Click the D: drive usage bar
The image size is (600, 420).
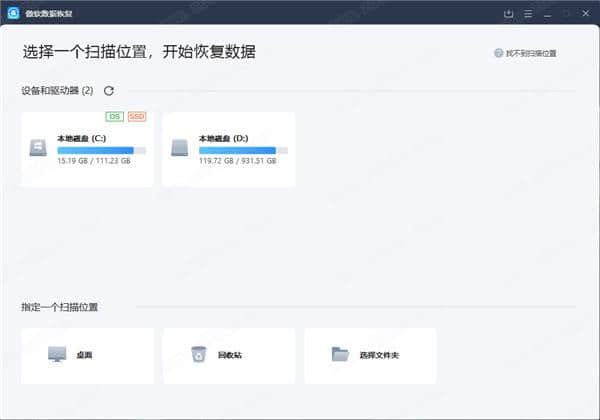(x=243, y=150)
